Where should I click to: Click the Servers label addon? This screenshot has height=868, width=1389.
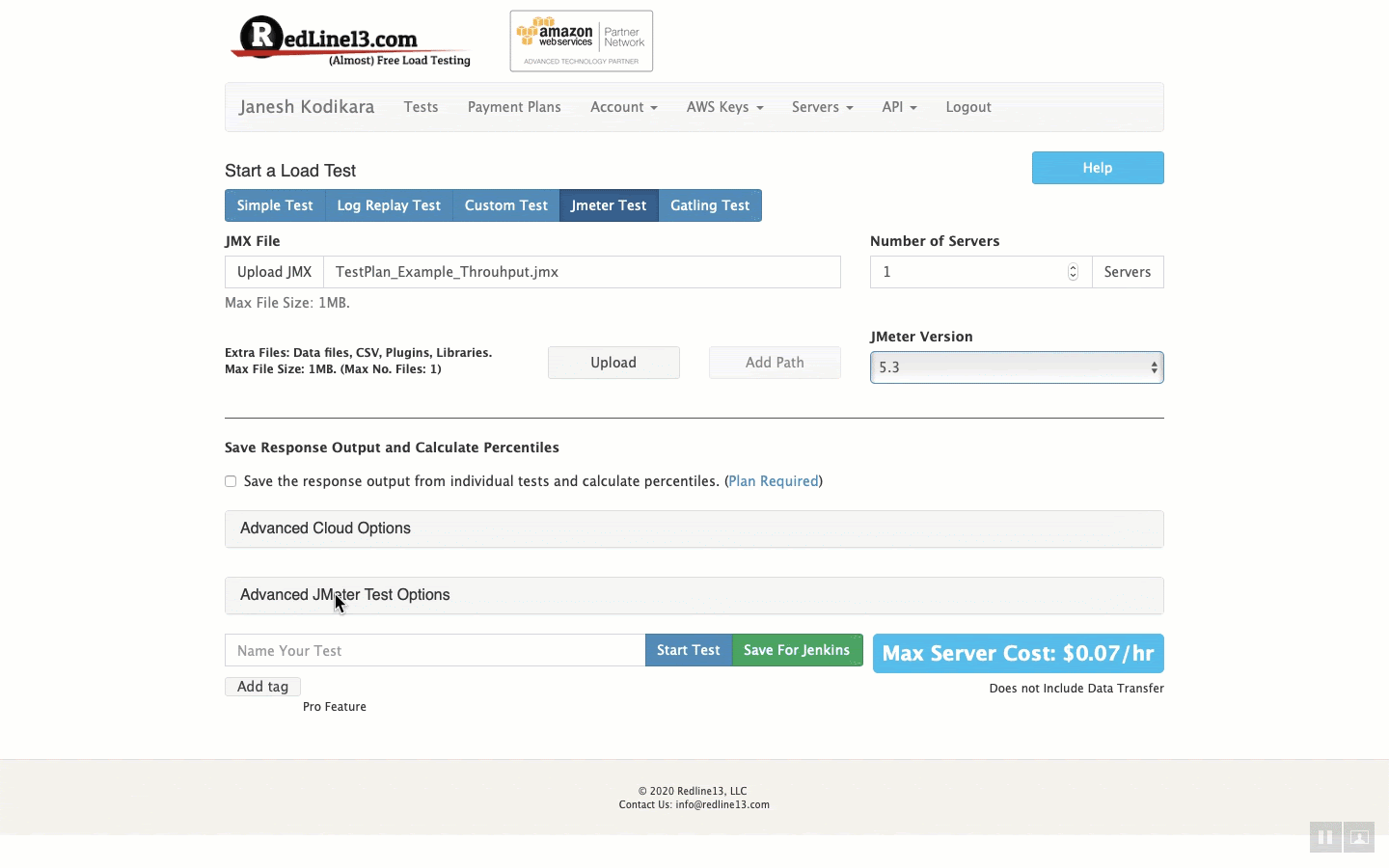click(x=1128, y=272)
